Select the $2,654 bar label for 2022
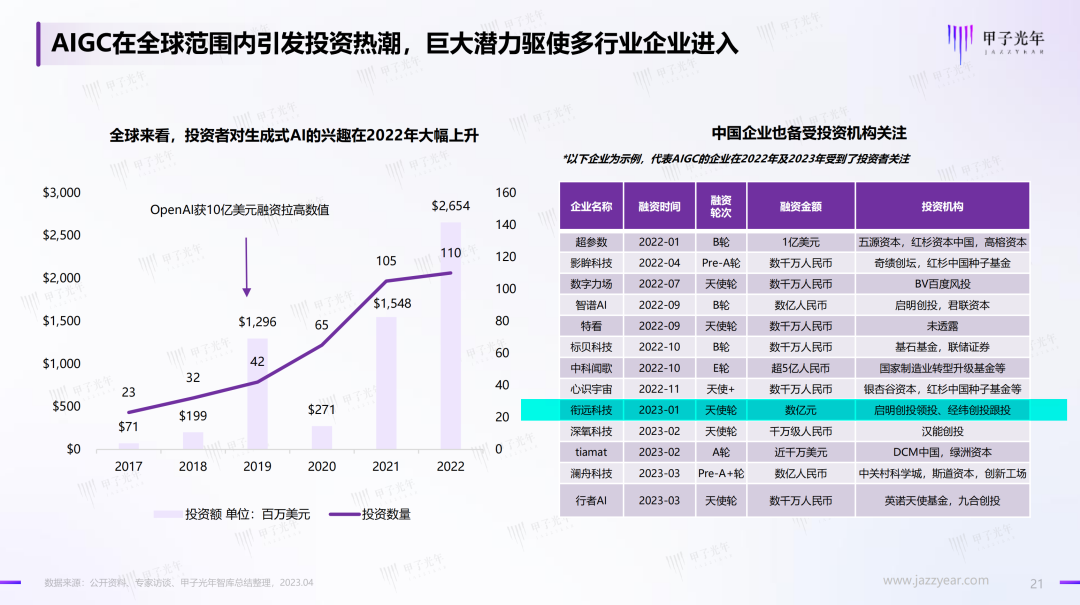The width and height of the screenshot is (1080, 605). pyautogui.click(x=450, y=205)
